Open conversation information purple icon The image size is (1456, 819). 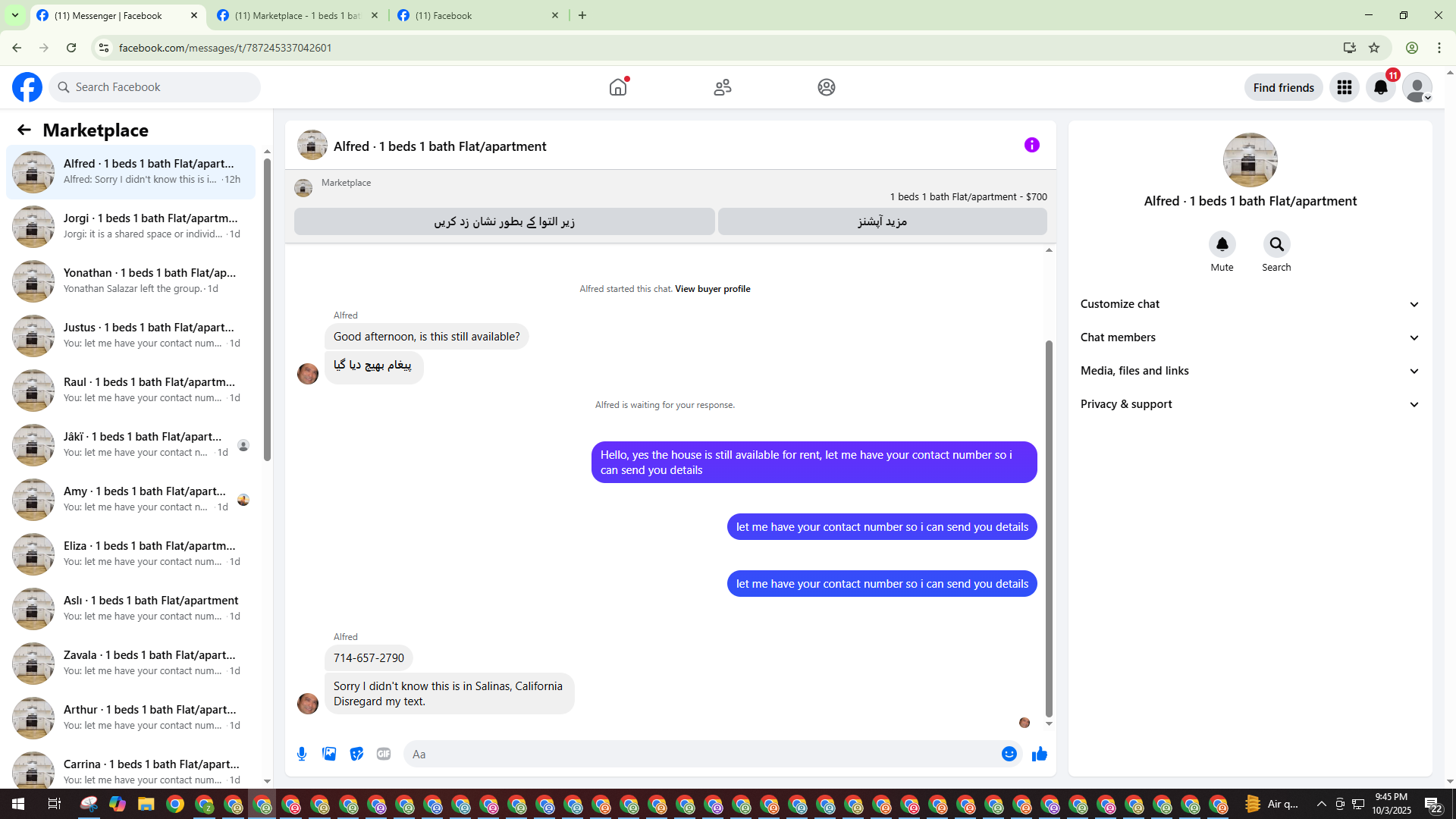tap(1032, 145)
